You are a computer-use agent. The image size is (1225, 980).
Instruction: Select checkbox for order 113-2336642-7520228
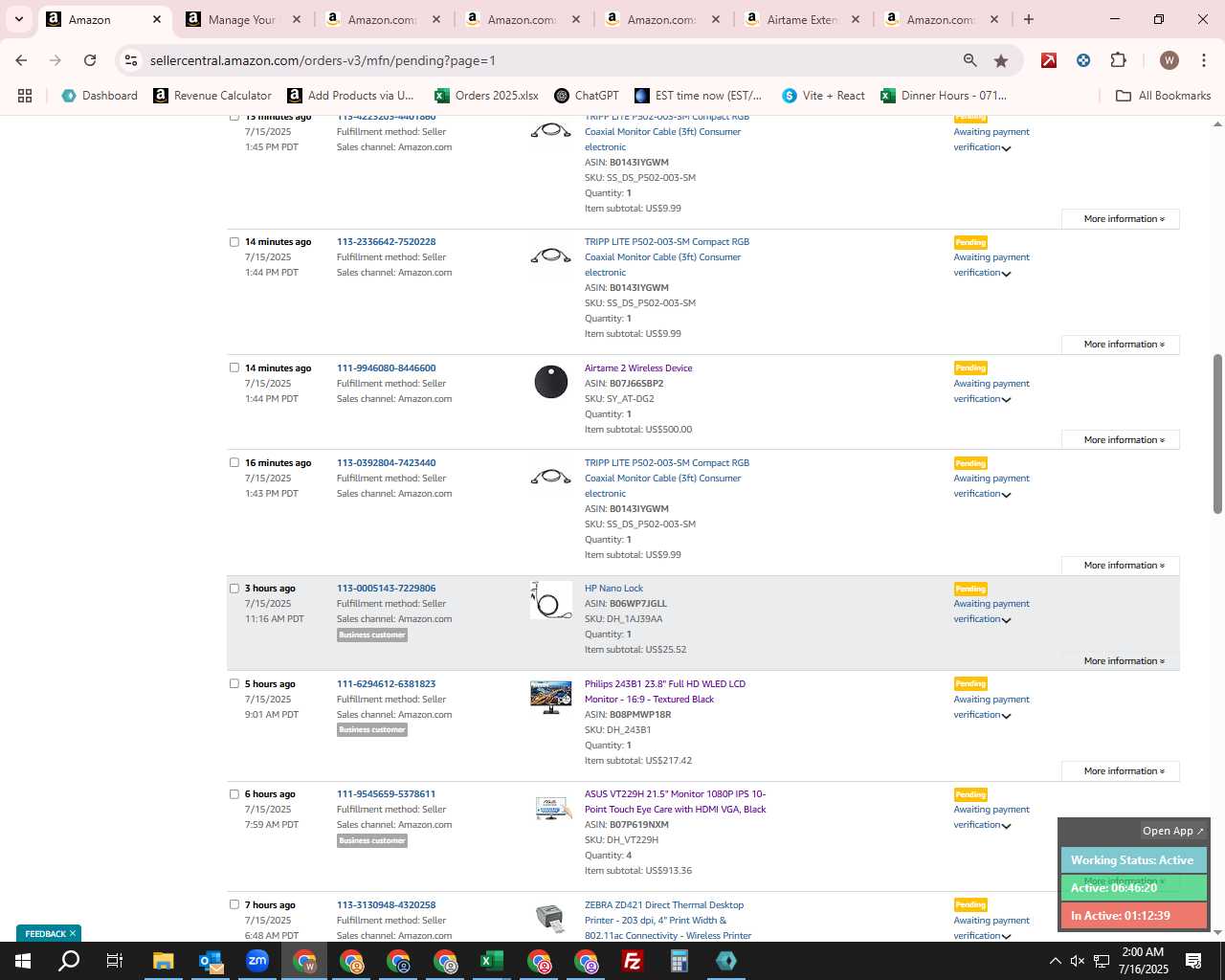tap(234, 242)
